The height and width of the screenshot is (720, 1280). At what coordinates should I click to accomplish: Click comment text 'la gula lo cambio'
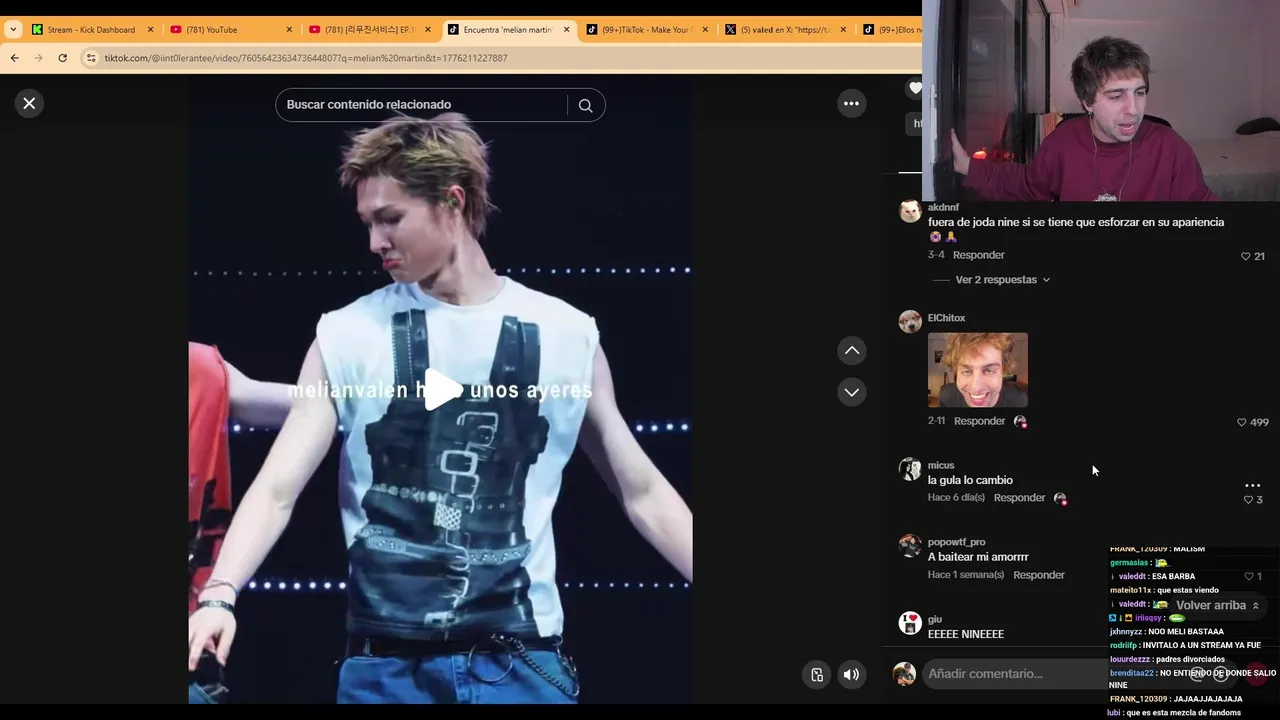pos(970,481)
